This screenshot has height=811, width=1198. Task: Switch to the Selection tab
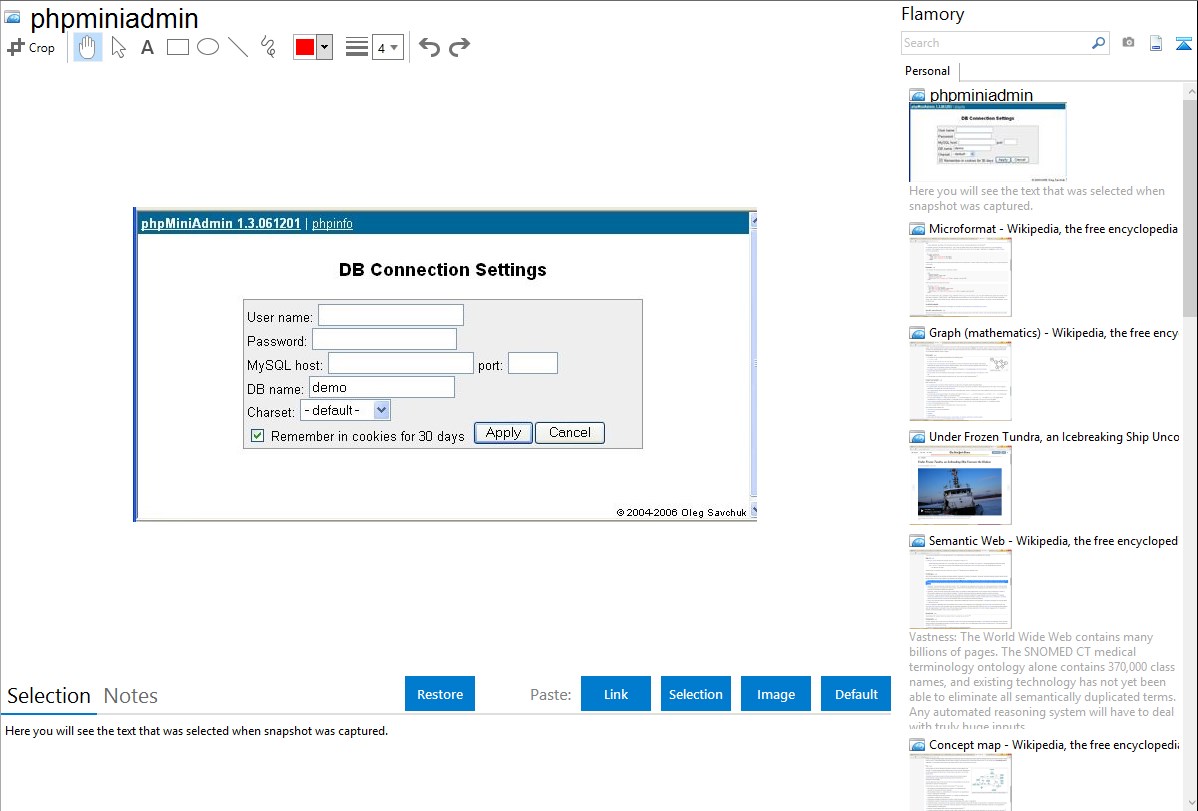pos(48,696)
